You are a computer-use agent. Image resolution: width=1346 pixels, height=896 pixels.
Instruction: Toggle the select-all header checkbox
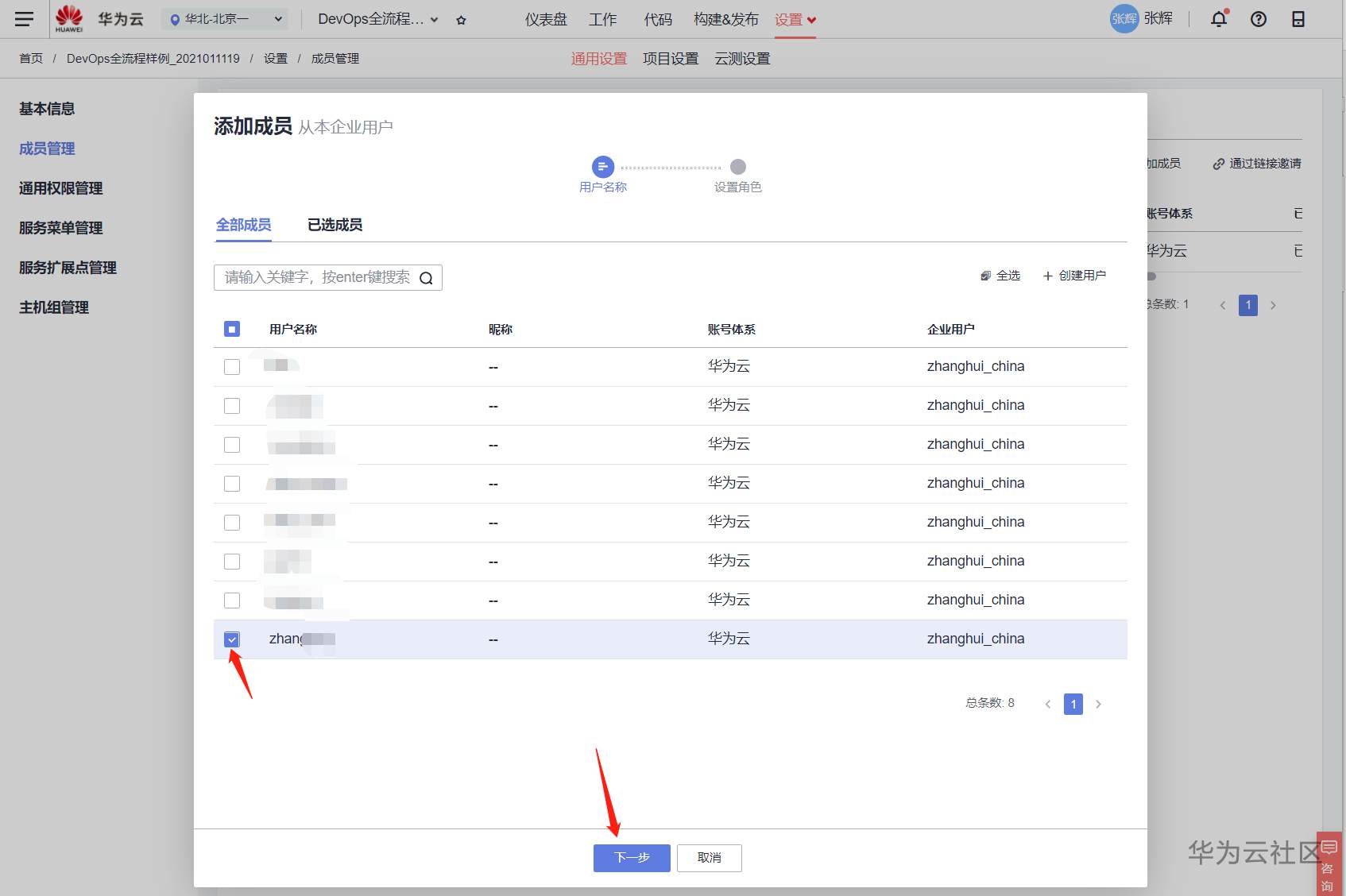pyautogui.click(x=232, y=329)
